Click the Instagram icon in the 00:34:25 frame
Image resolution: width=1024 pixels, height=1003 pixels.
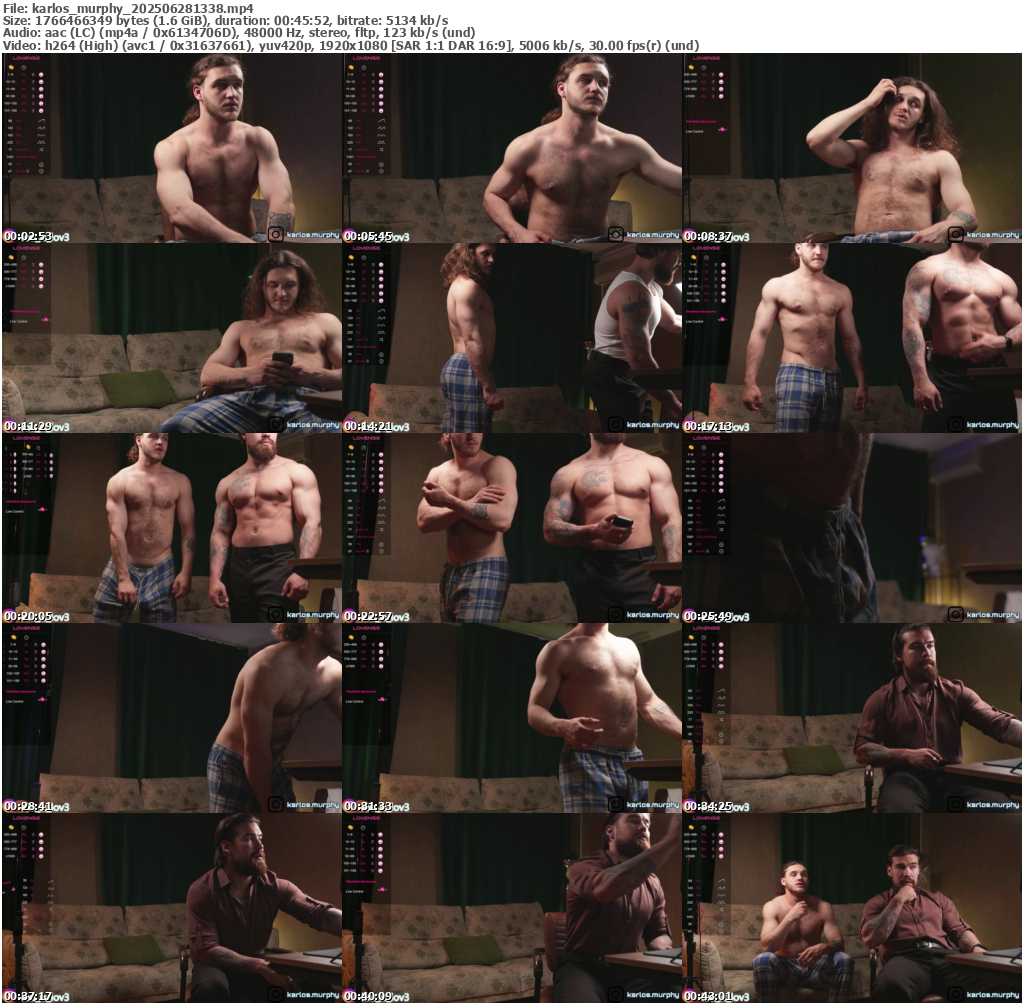(x=955, y=804)
